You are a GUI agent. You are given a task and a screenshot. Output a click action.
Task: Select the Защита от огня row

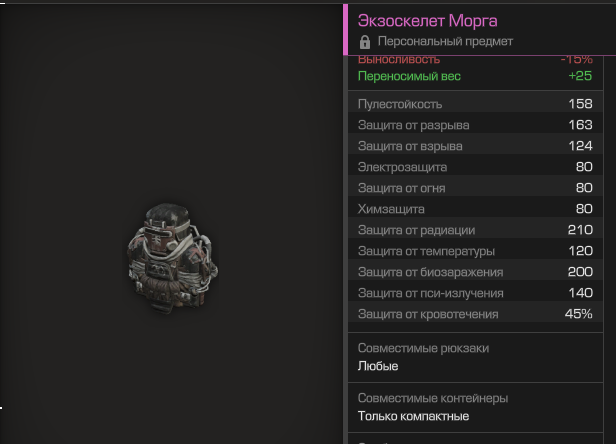click(x=475, y=188)
